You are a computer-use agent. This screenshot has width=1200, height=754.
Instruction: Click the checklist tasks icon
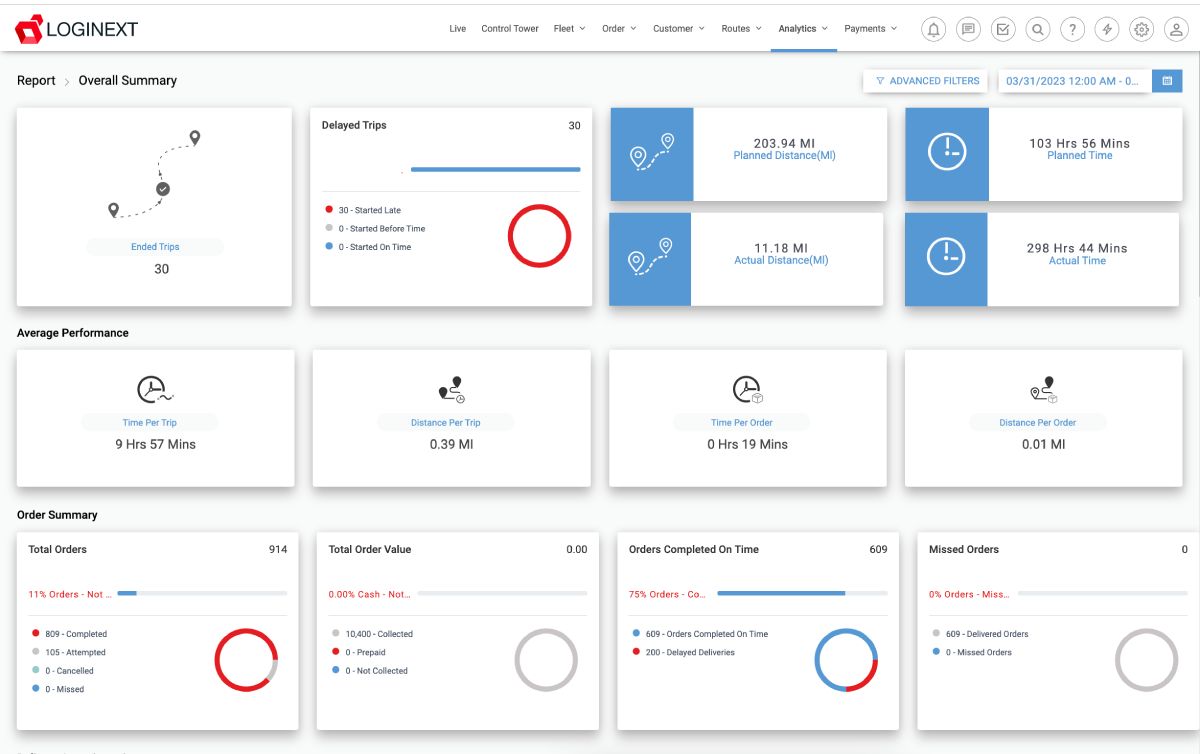[x=1003, y=29]
